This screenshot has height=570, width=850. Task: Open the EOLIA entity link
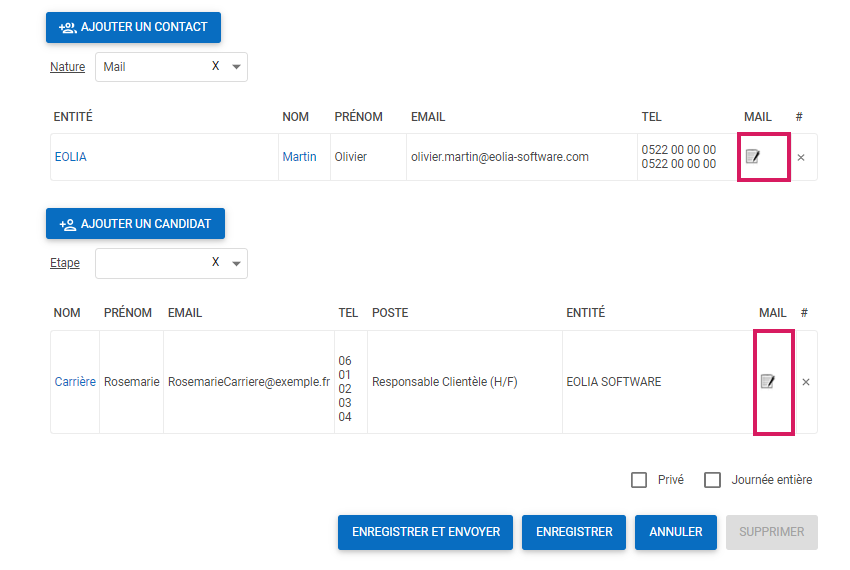[x=71, y=157]
